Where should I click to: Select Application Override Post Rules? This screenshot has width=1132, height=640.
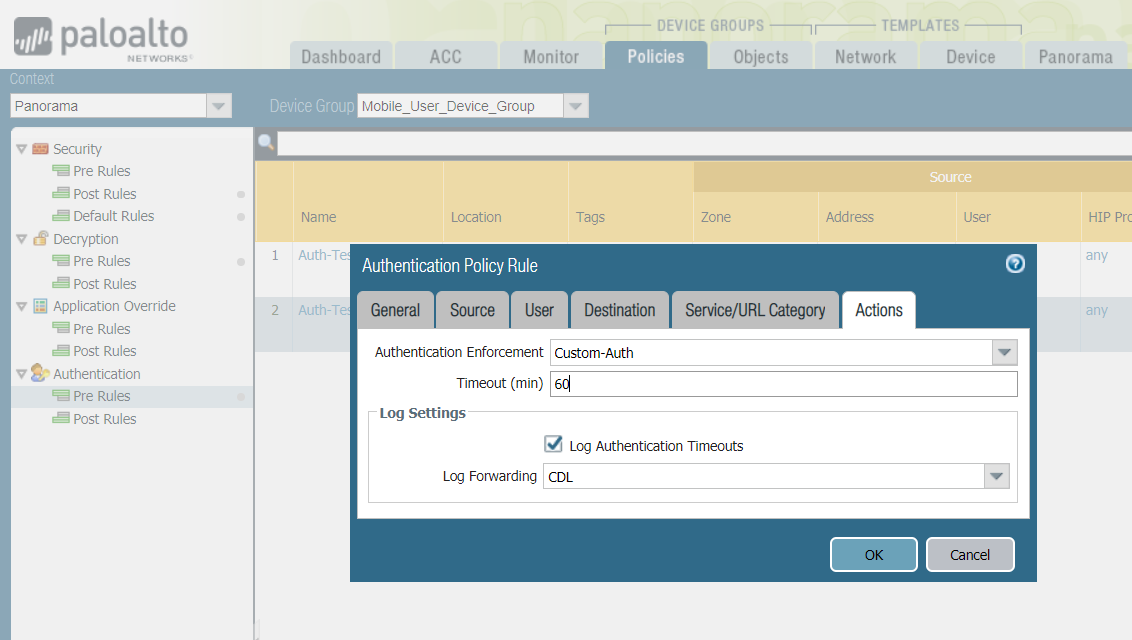point(105,351)
